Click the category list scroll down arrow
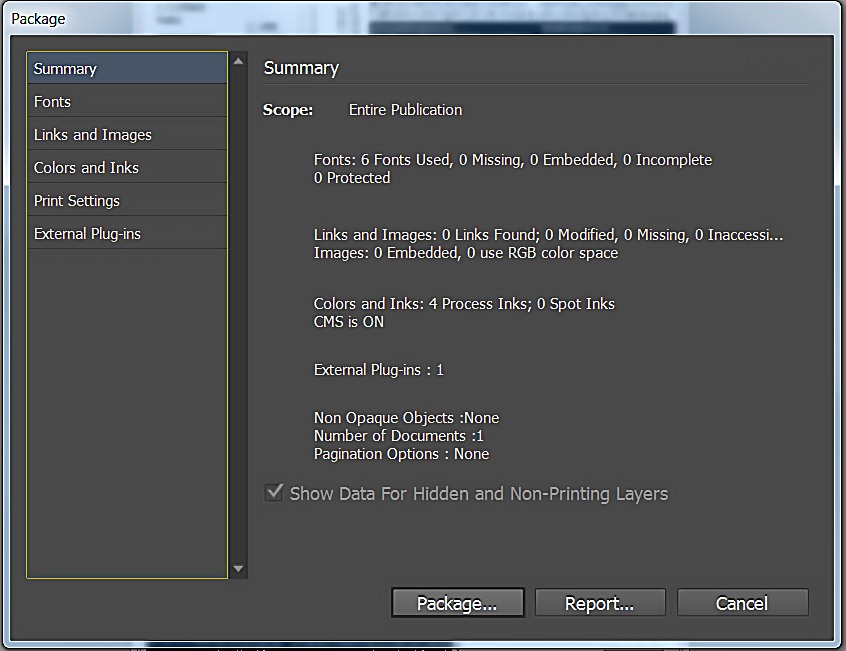Screen dimensions: 846x651 pos(238,568)
